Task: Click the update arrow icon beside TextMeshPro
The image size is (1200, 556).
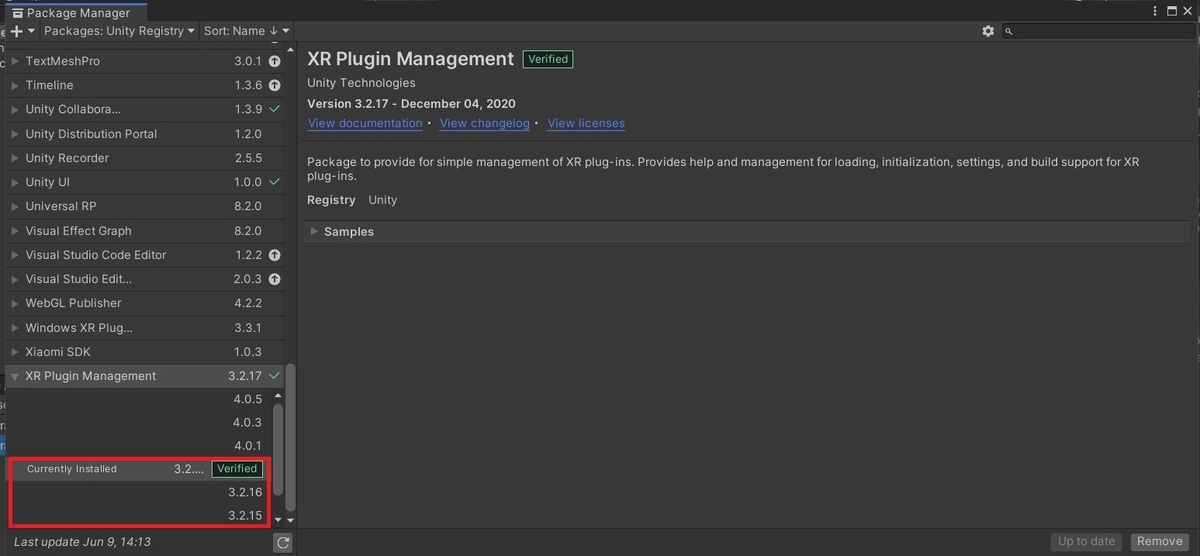Action: coord(274,61)
